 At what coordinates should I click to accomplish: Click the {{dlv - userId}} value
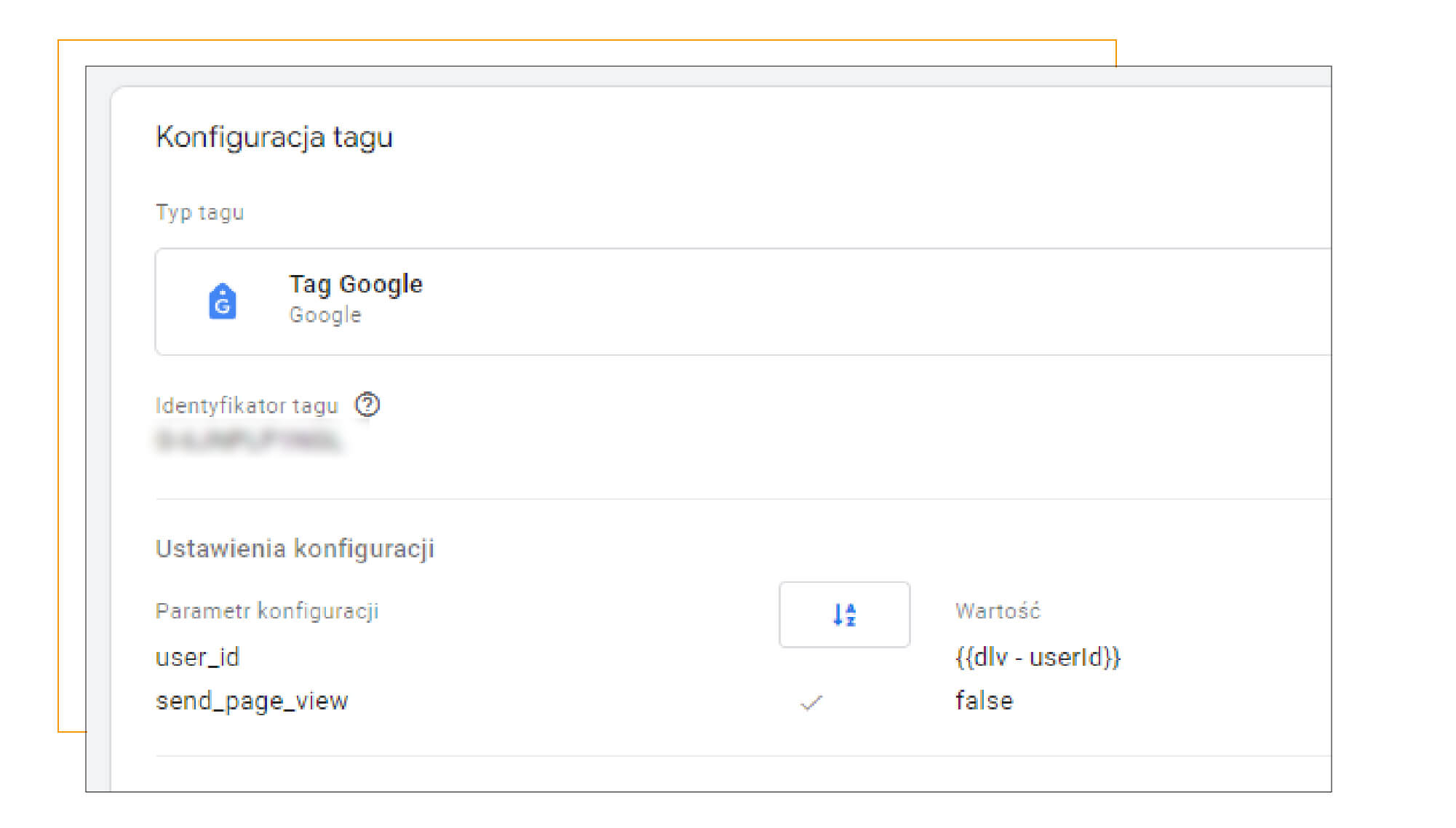tap(1038, 657)
